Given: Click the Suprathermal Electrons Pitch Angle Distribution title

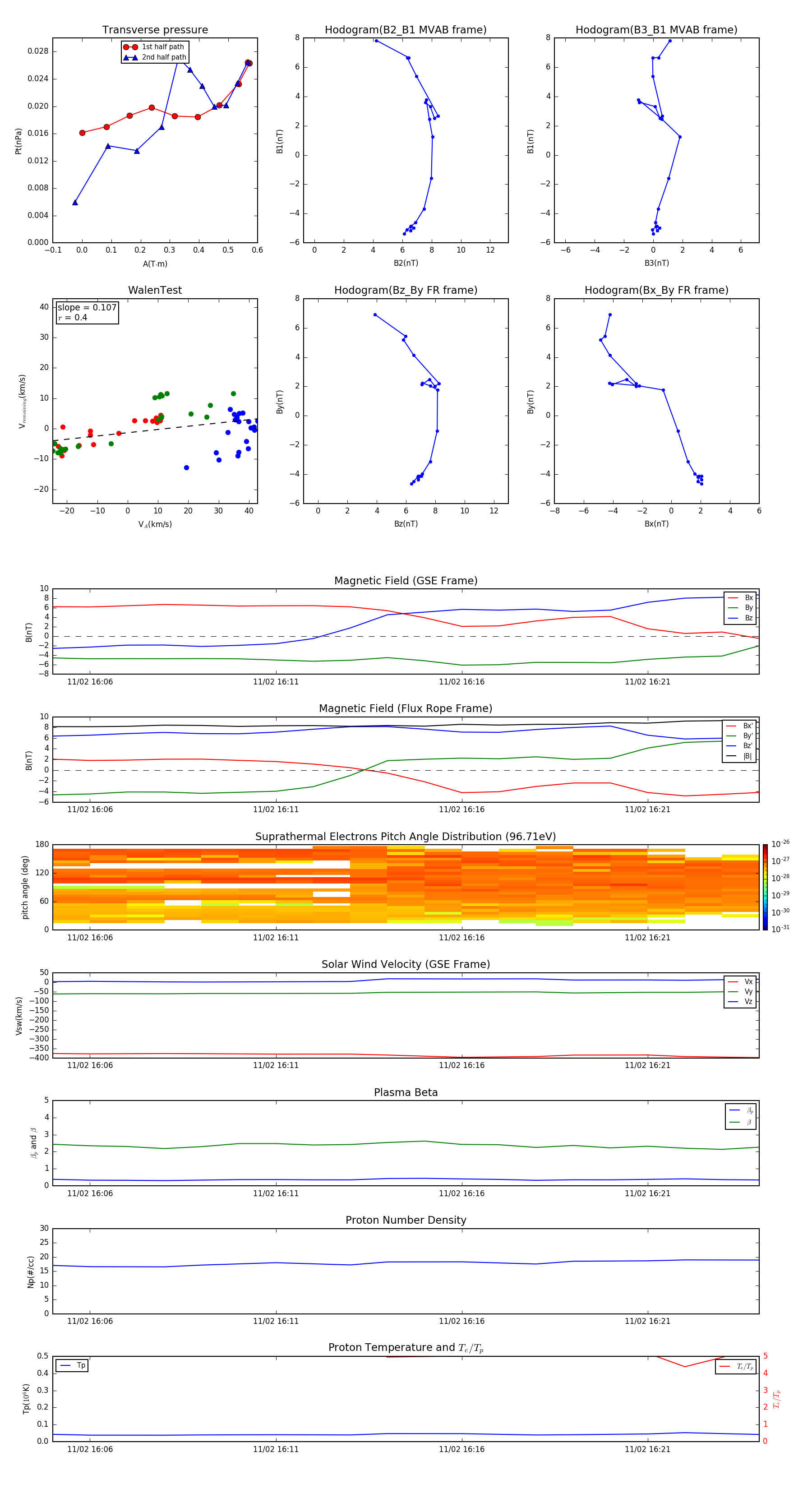Looking at the screenshot, I should tap(406, 837).
